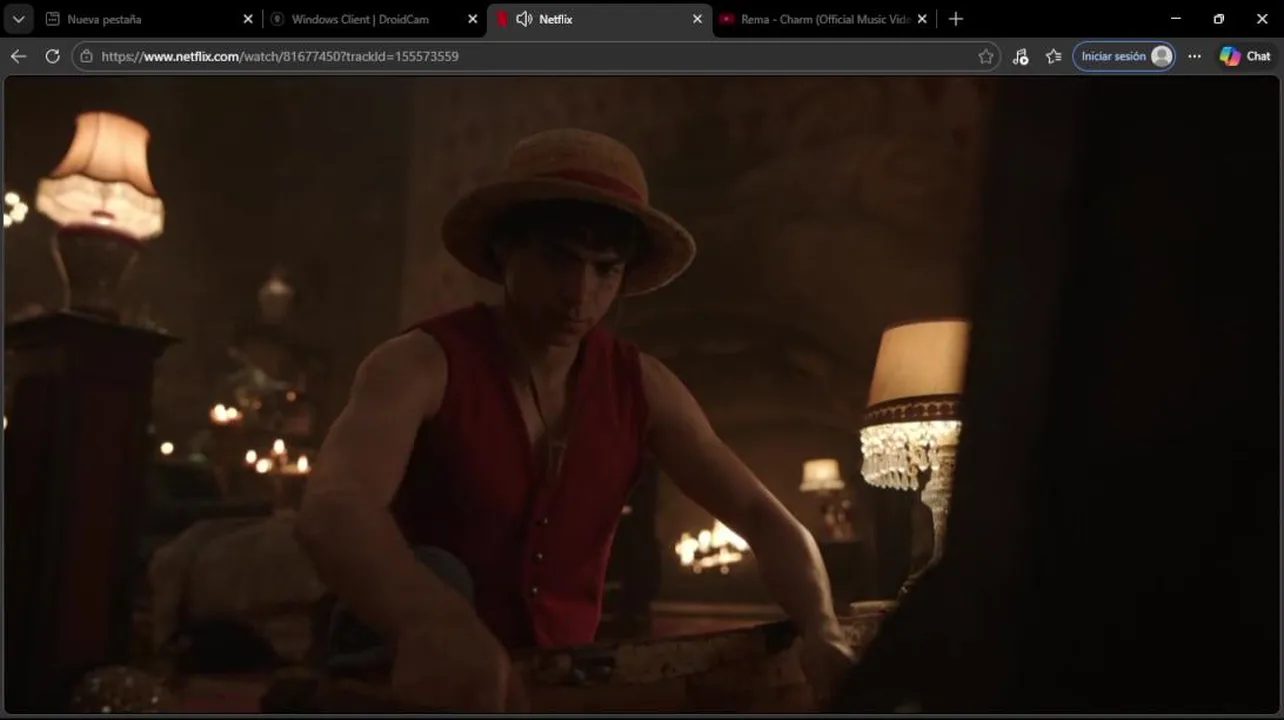Minimize the browser window
This screenshot has height=720, width=1284.
click(x=1175, y=19)
